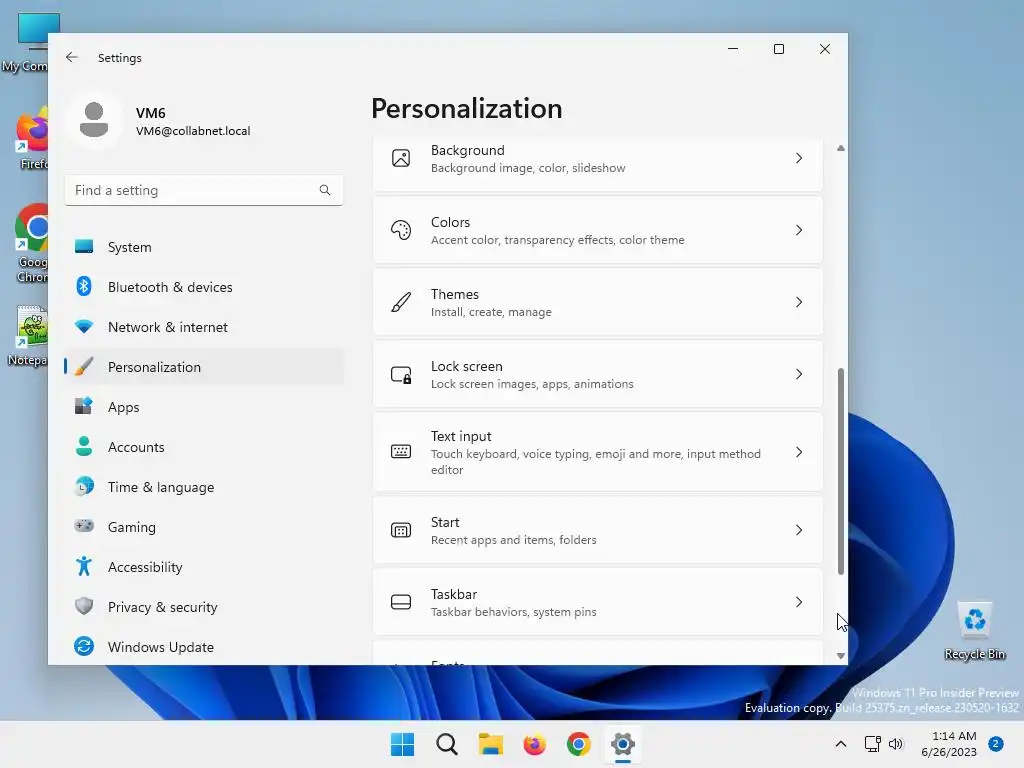Open Privacy & security

click(x=204, y=607)
